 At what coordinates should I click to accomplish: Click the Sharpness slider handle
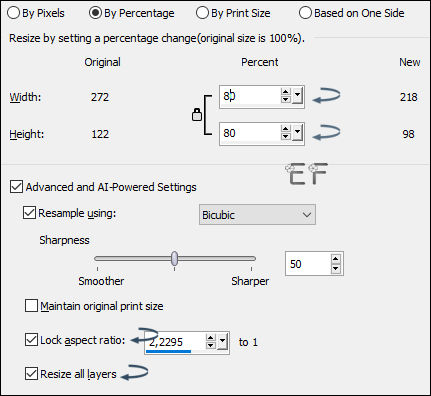click(x=174, y=258)
